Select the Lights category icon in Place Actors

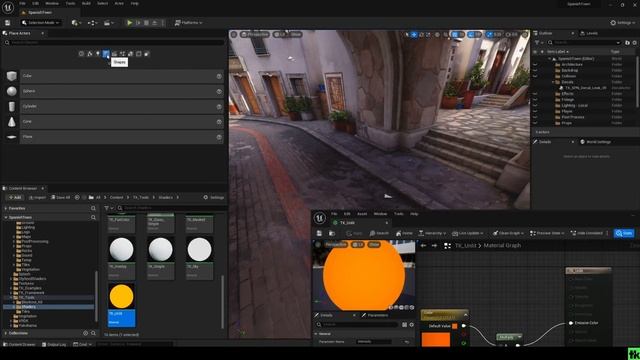point(98,53)
